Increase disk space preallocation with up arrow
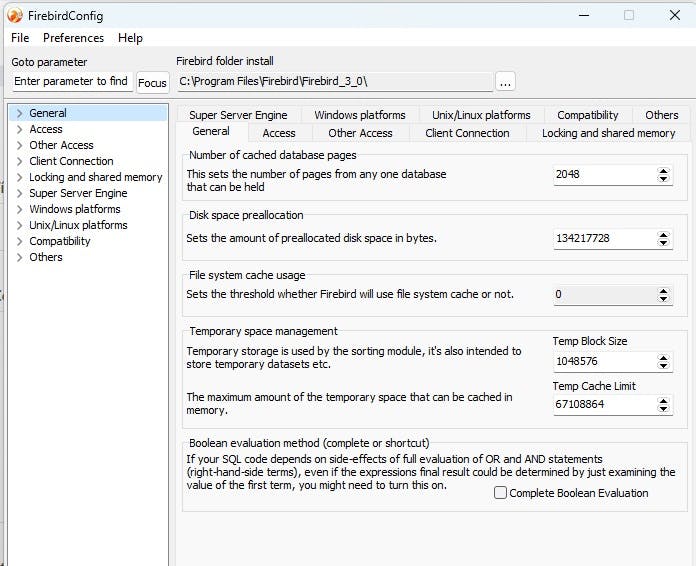The image size is (696, 566). click(x=663, y=235)
